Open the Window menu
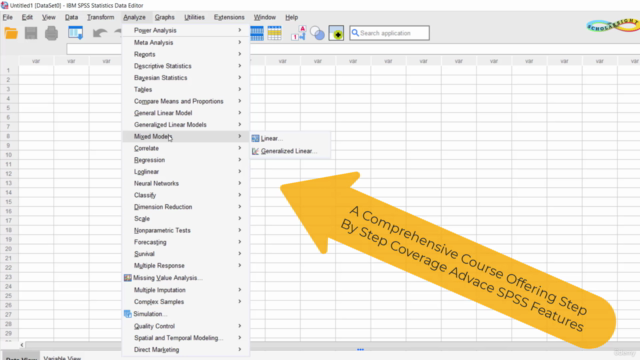Screen dimensions: 640x360 (x=264, y=17)
